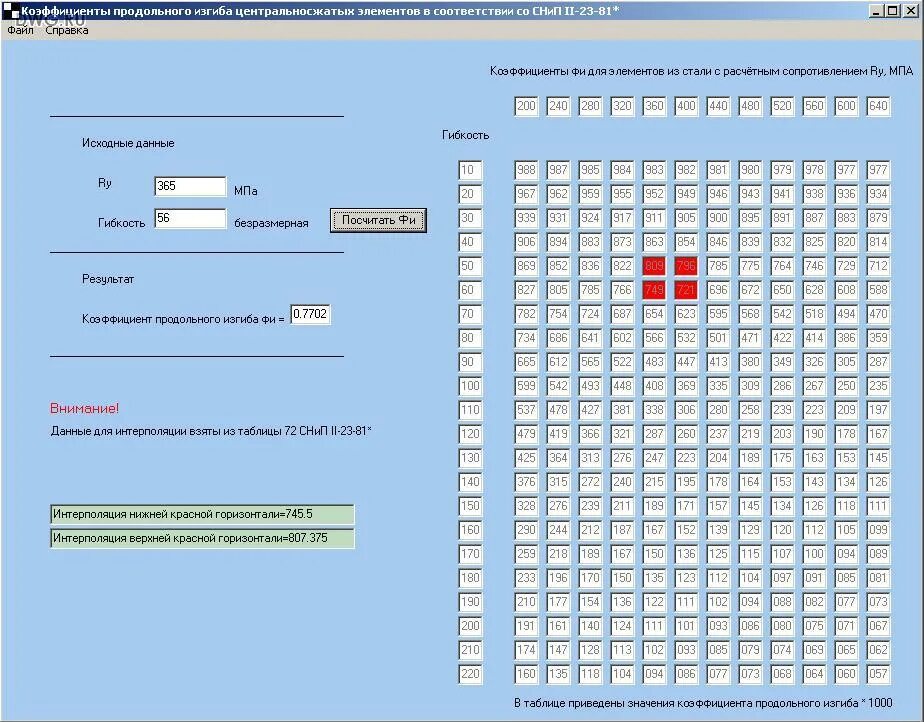Click cell 665 in row 90
The height and width of the screenshot is (722, 924).
[526, 362]
